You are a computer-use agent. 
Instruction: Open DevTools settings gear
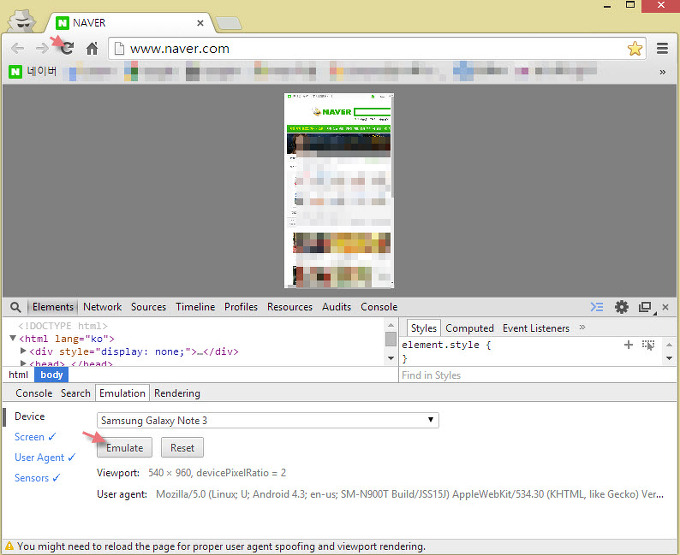[x=622, y=307]
